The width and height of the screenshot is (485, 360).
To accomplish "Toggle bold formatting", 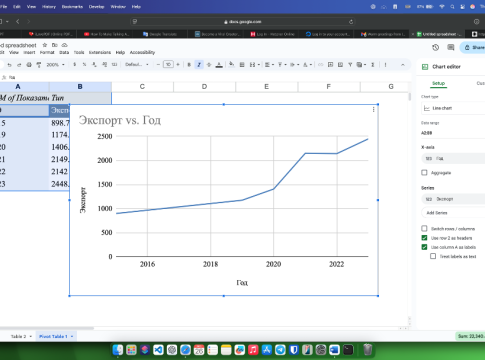I will (x=189, y=65).
